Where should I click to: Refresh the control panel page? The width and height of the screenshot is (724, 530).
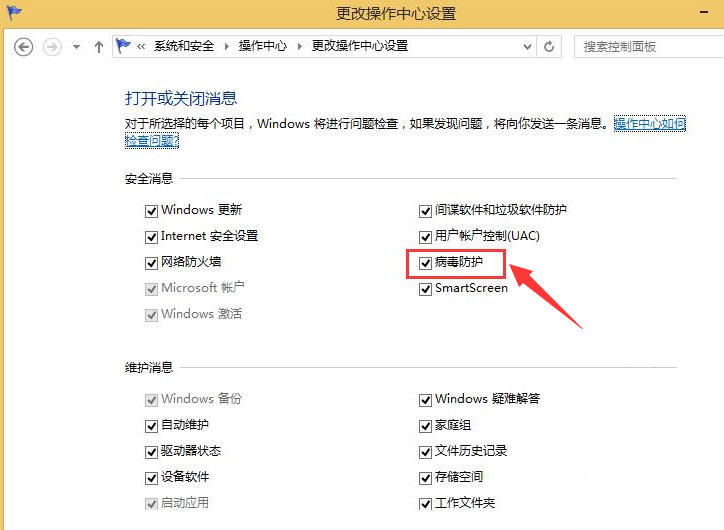(x=549, y=47)
